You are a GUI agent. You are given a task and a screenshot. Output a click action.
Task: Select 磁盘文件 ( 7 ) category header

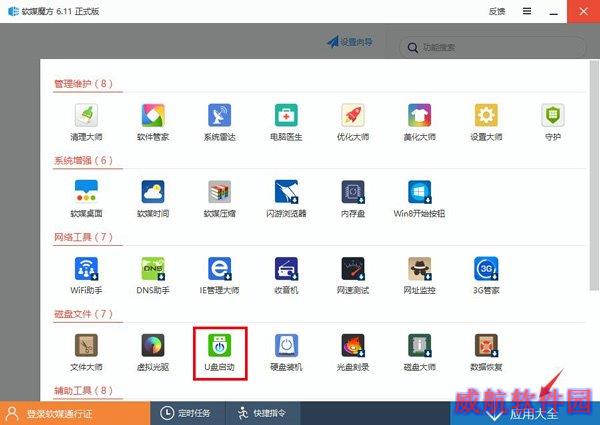[83, 314]
